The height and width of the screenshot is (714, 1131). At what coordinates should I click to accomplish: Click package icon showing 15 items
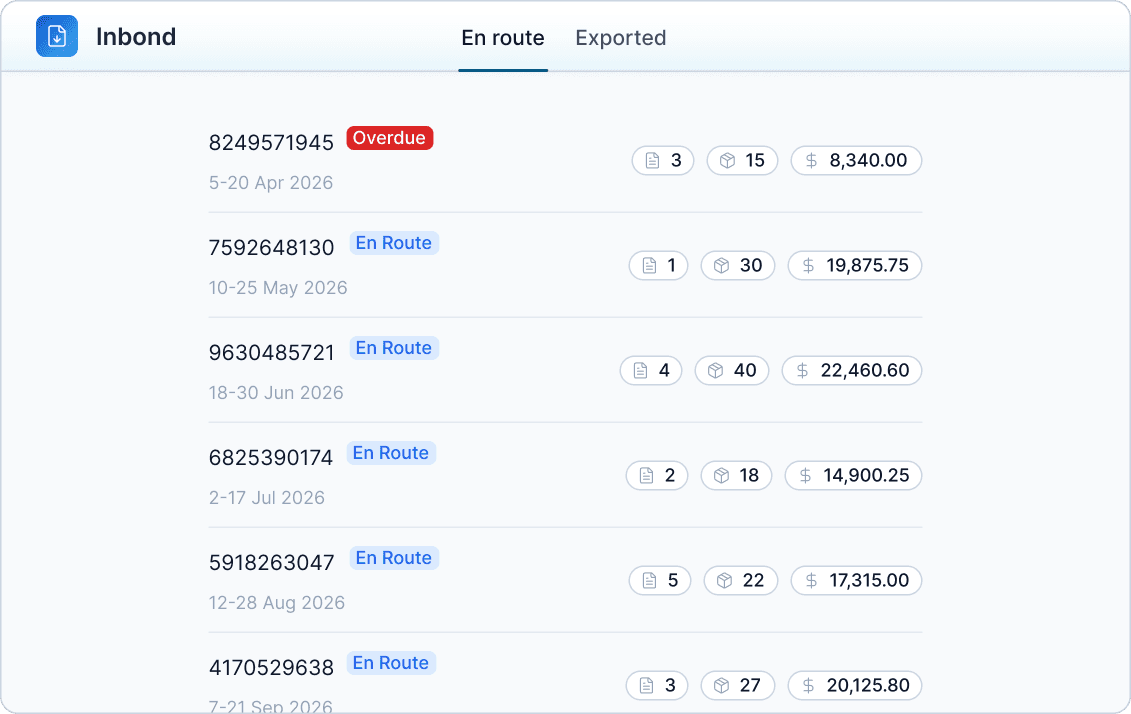728,161
